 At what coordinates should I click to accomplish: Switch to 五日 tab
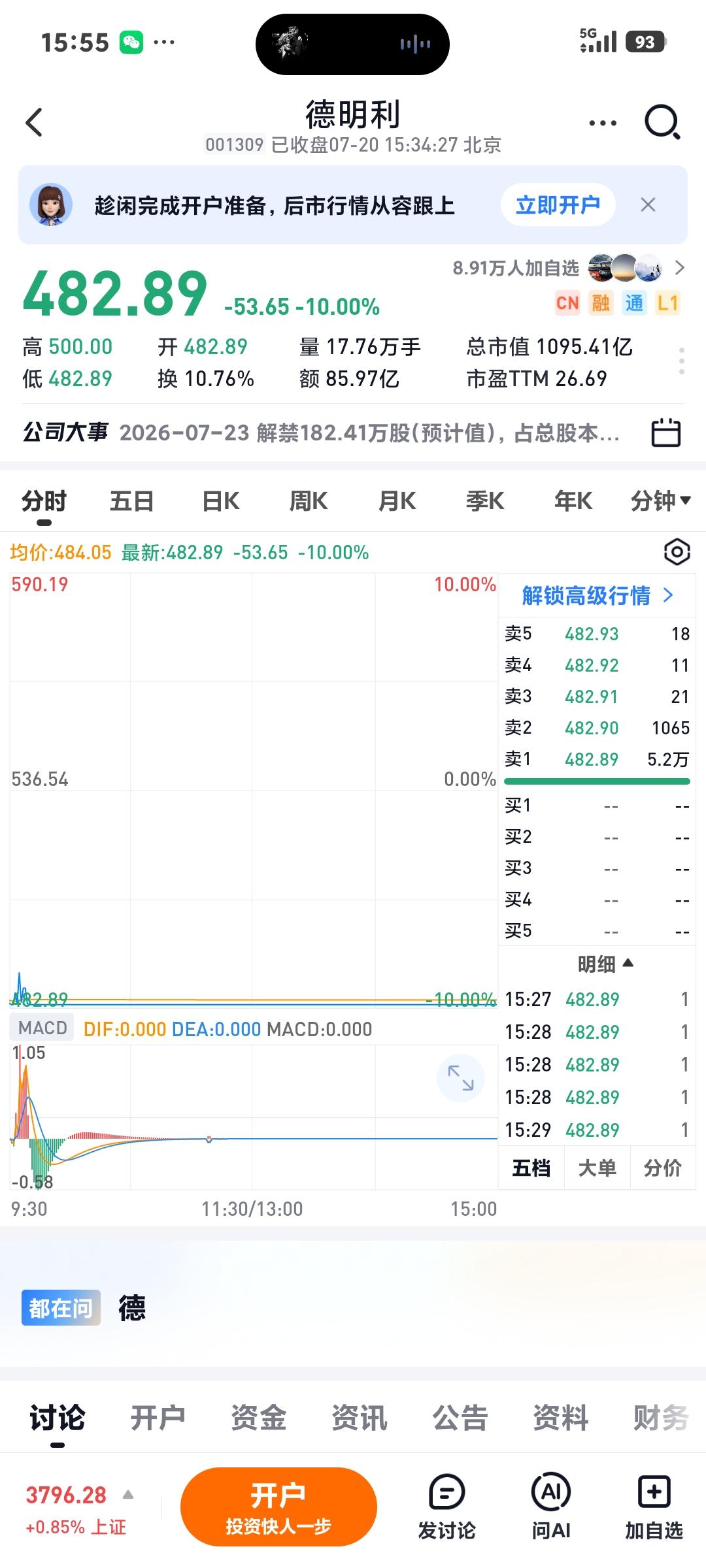(x=132, y=501)
